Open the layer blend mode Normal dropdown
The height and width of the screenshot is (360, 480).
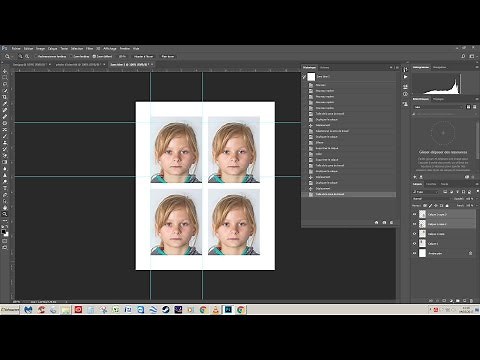coord(432,199)
